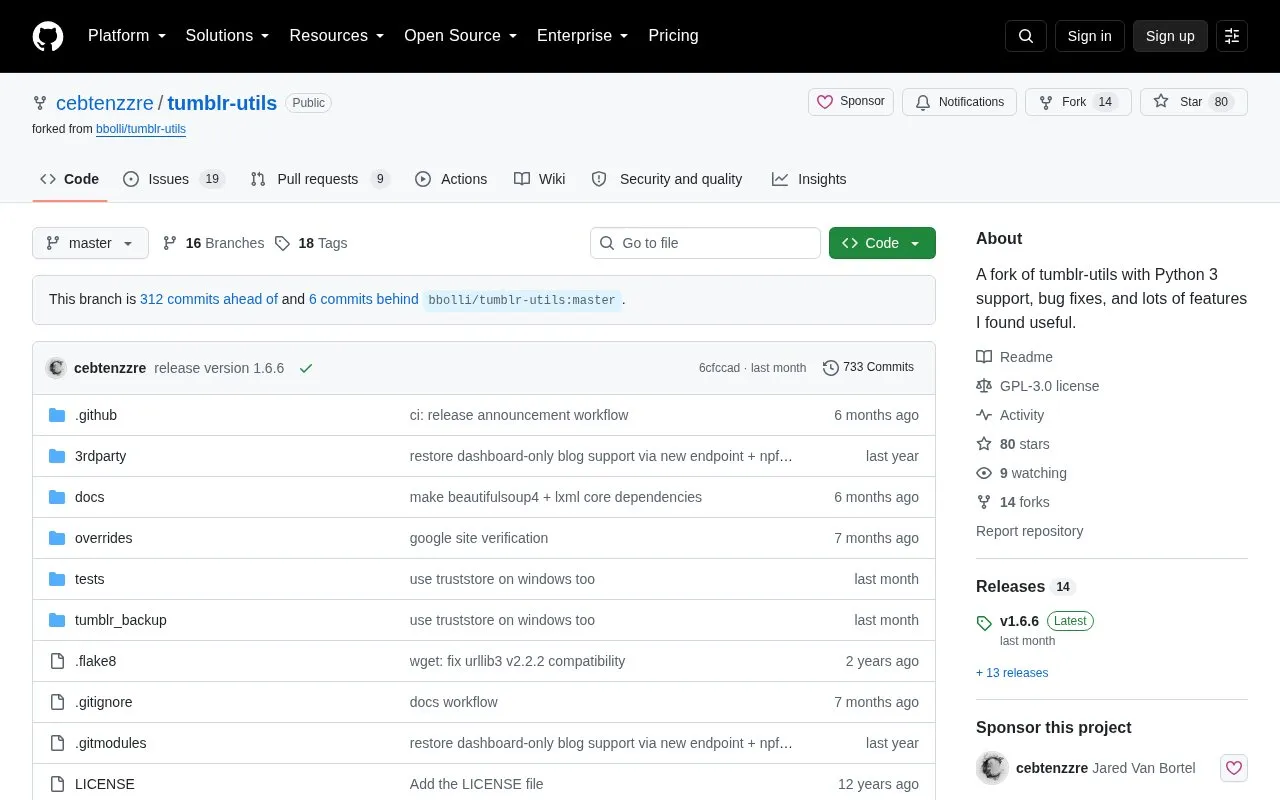Click the GitHub logo icon
The width and height of the screenshot is (1280, 800).
point(48,36)
